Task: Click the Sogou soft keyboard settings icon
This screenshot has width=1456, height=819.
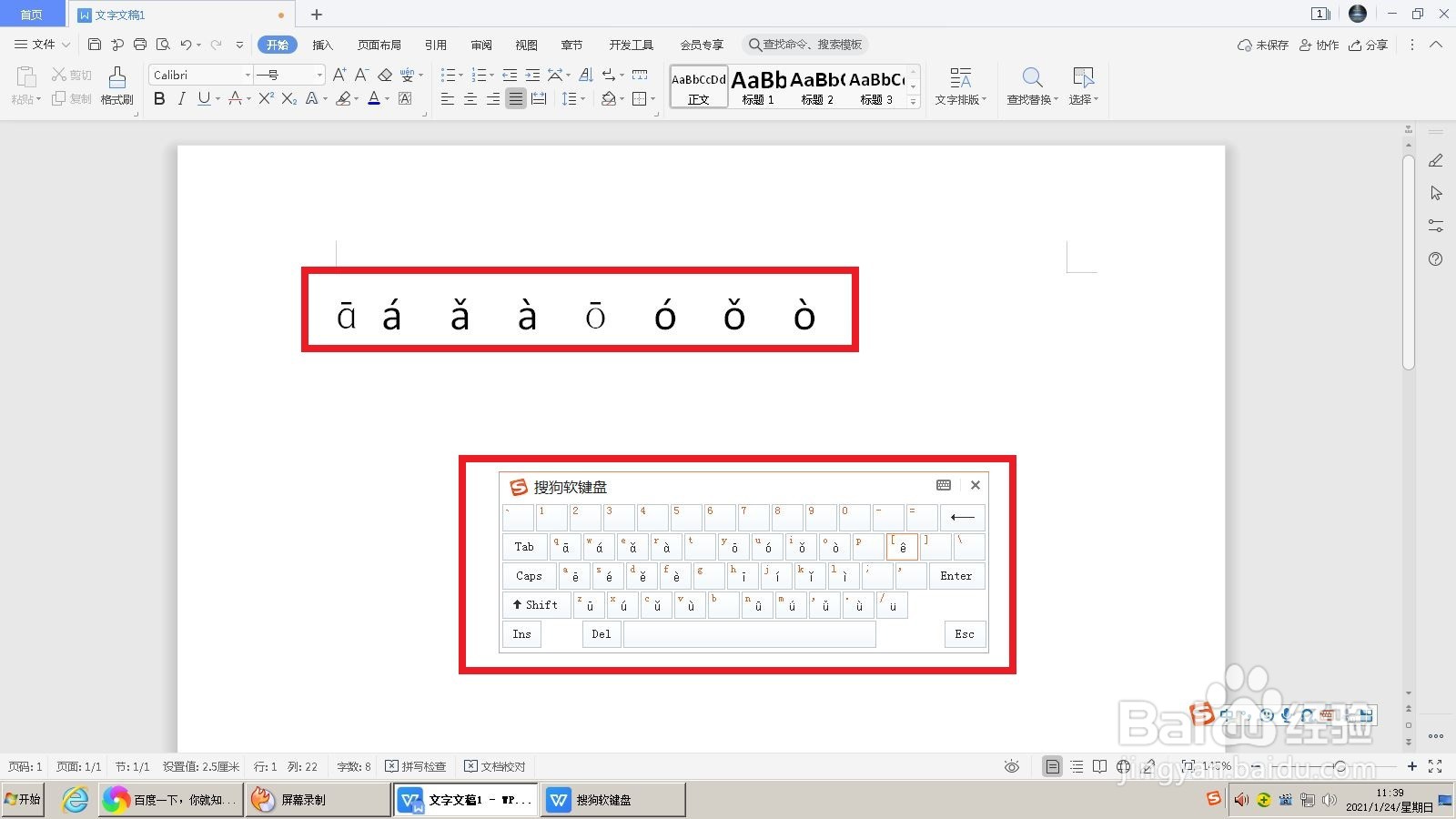Action: point(944,485)
